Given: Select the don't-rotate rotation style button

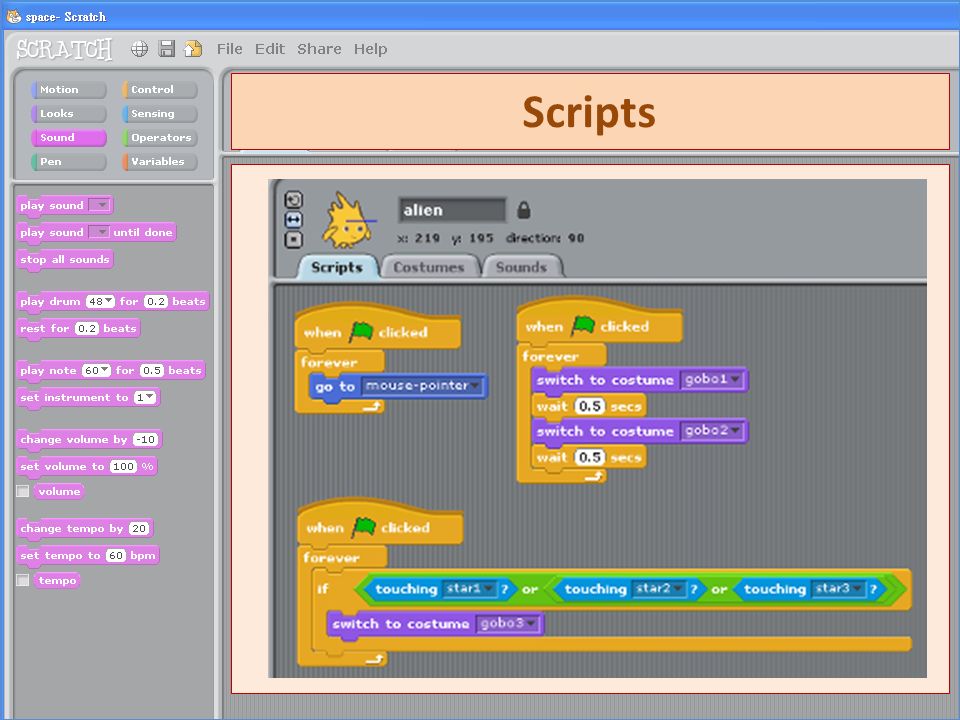Looking at the screenshot, I should 294,239.
